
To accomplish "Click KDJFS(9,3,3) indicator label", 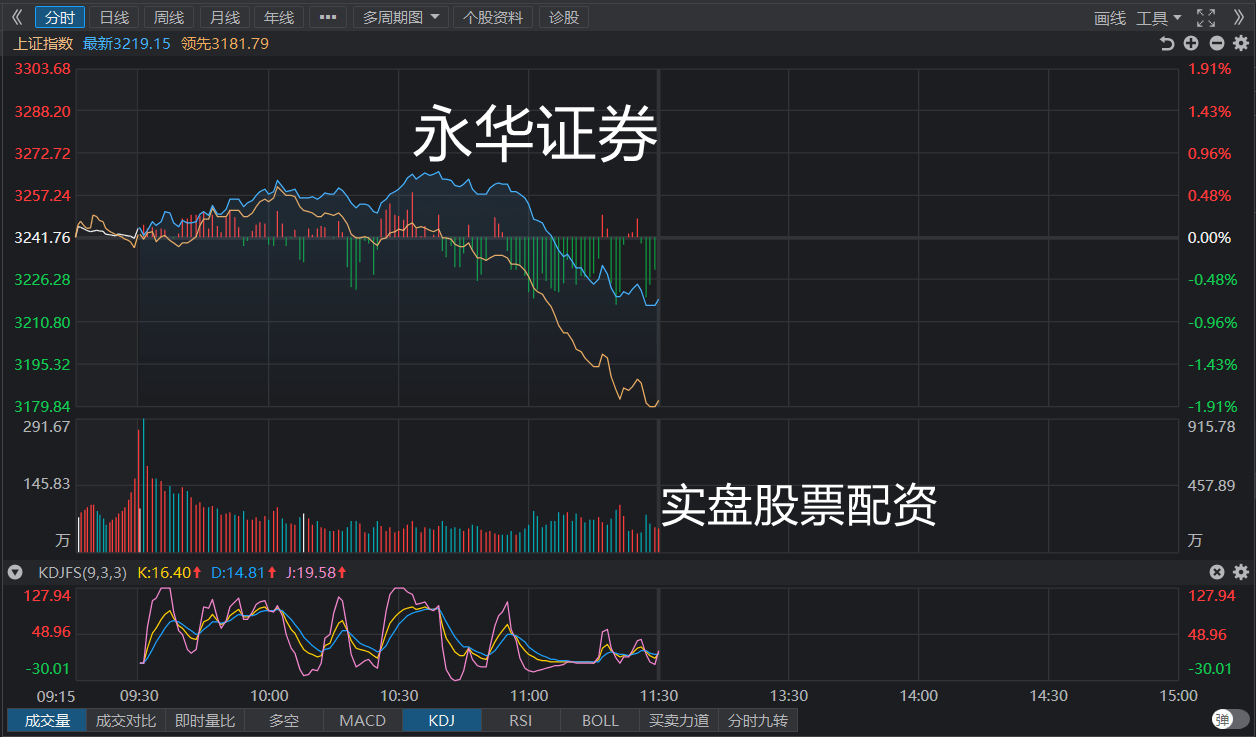I will (x=82, y=573).
